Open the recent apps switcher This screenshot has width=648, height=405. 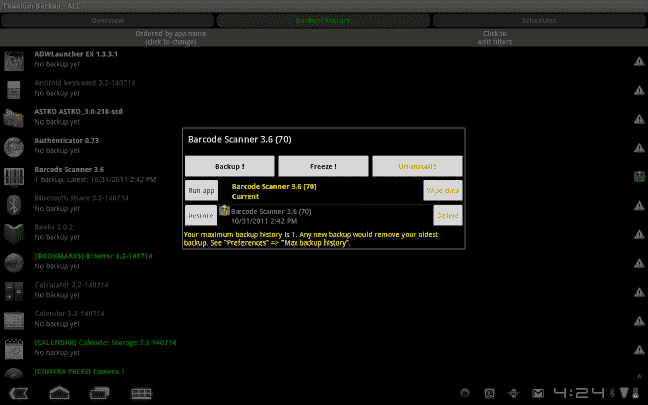pyautogui.click(x=99, y=393)
